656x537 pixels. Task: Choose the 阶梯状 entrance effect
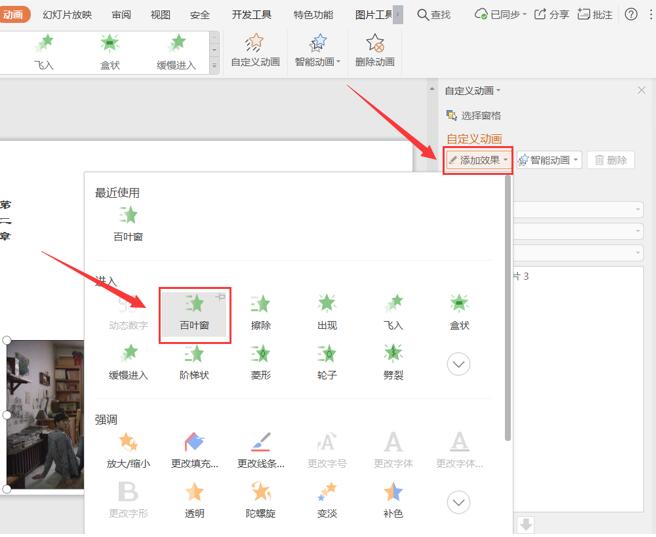pyautogui.click(x=195, y=362)
